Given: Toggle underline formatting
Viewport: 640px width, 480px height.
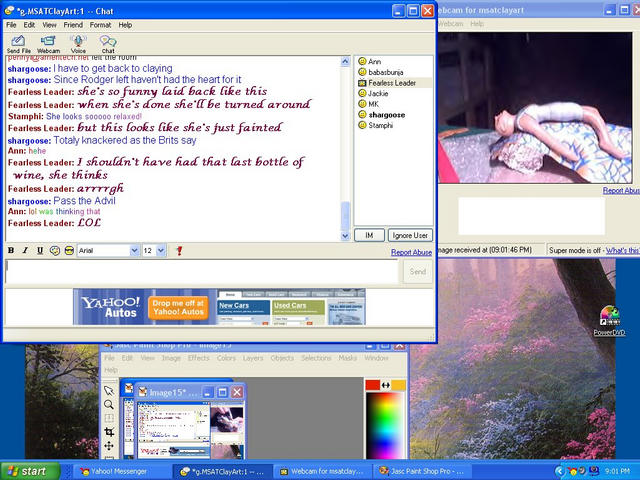Looking at the screenshot, I should pos(40,250).
